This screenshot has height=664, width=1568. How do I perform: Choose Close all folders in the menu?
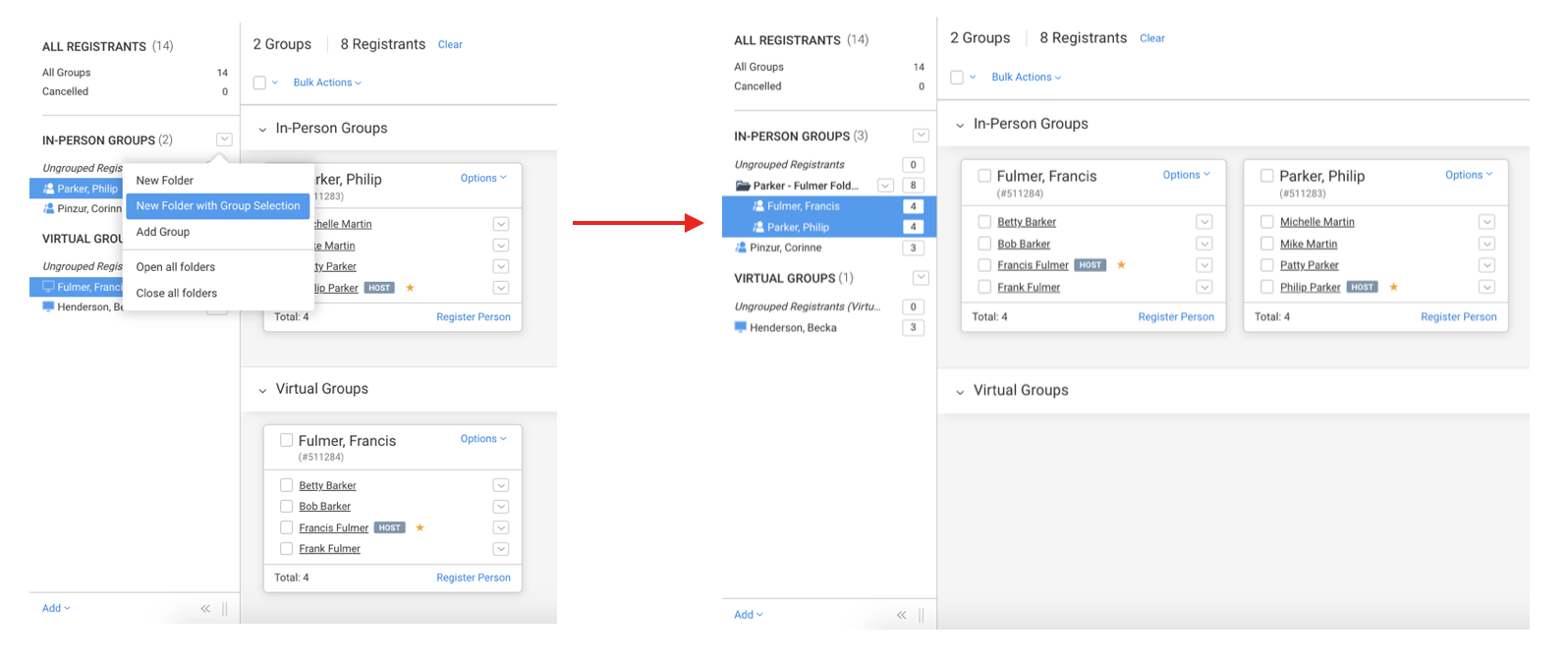(177, 293)
